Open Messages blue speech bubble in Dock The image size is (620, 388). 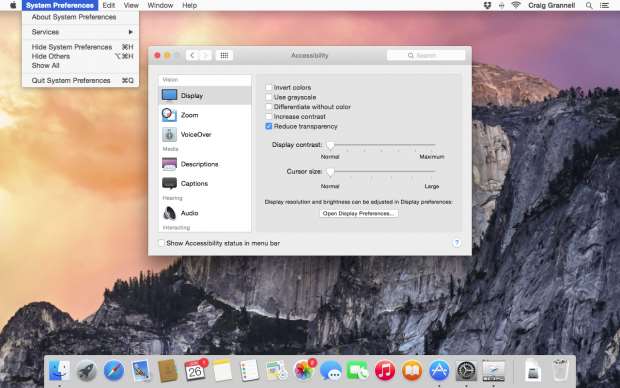331,371
